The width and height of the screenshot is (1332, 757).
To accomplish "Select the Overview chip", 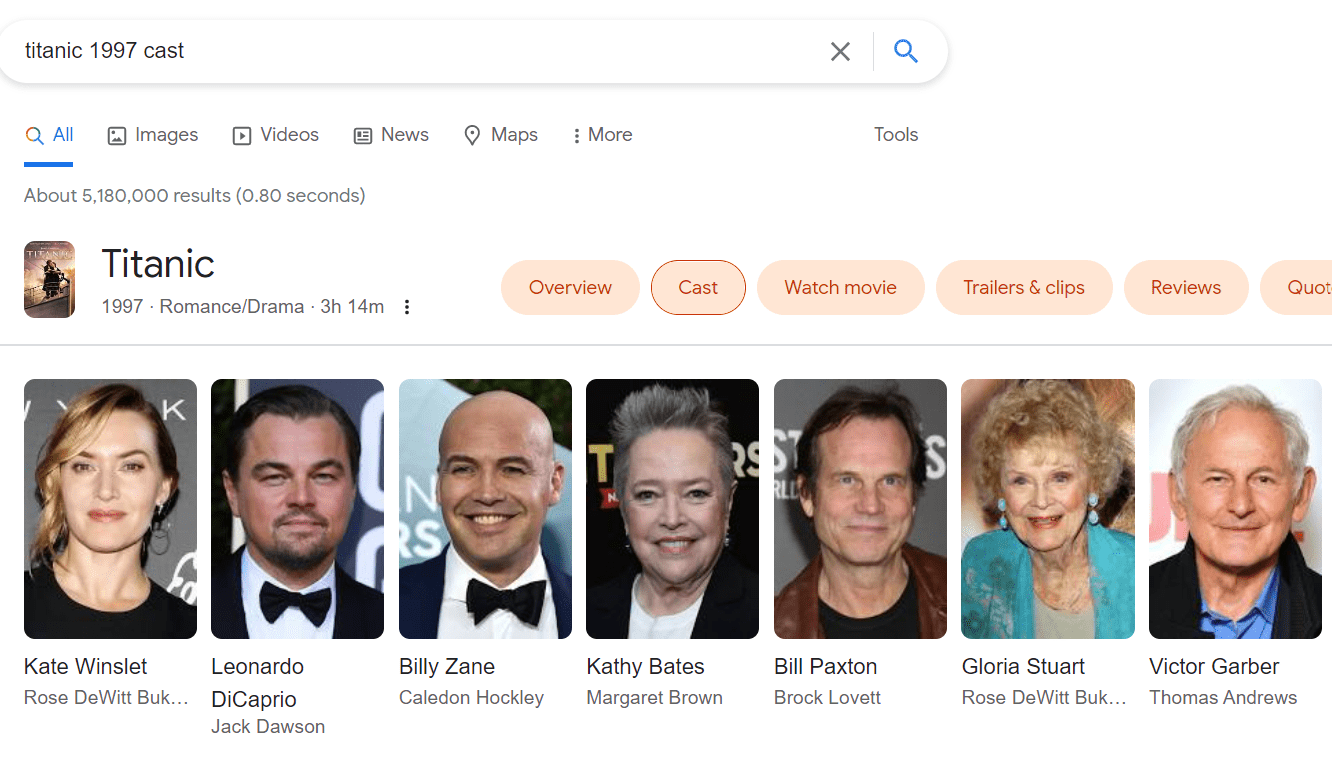I will 570,287.
